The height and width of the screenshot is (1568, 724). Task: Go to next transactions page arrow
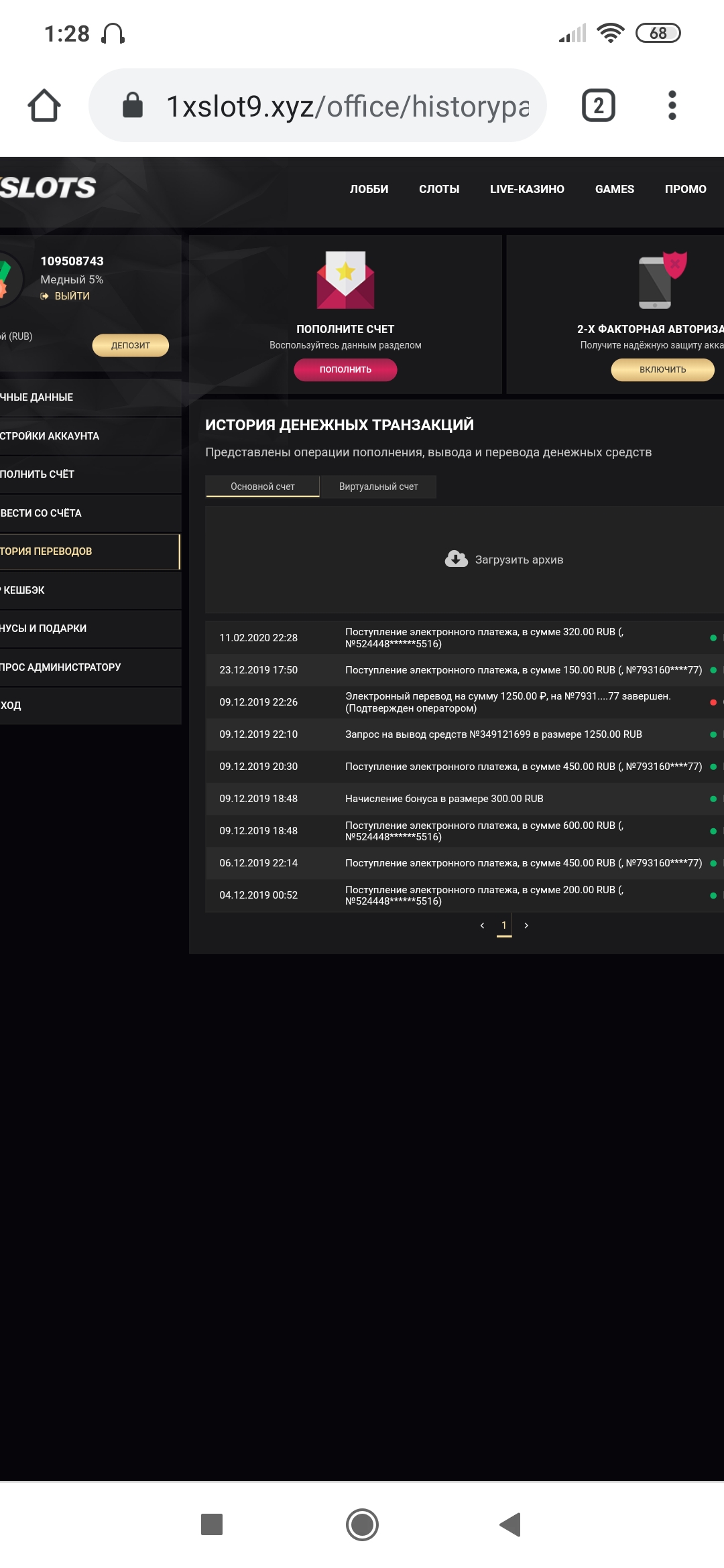pos(526,925)
